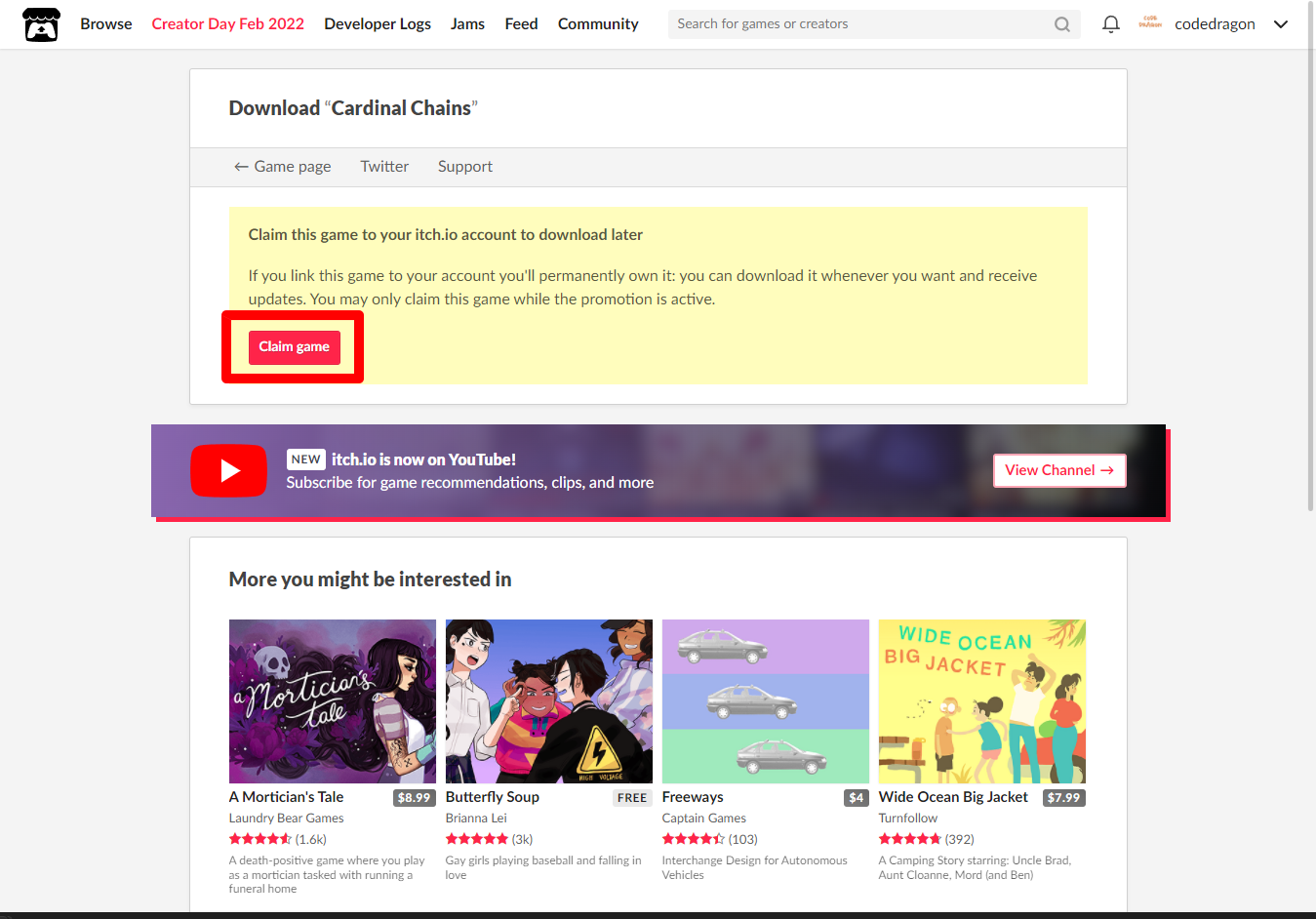The height and width of the screenshot is (919, 1316).
Task: Open the Twitter link
Action: coord(384,167)
